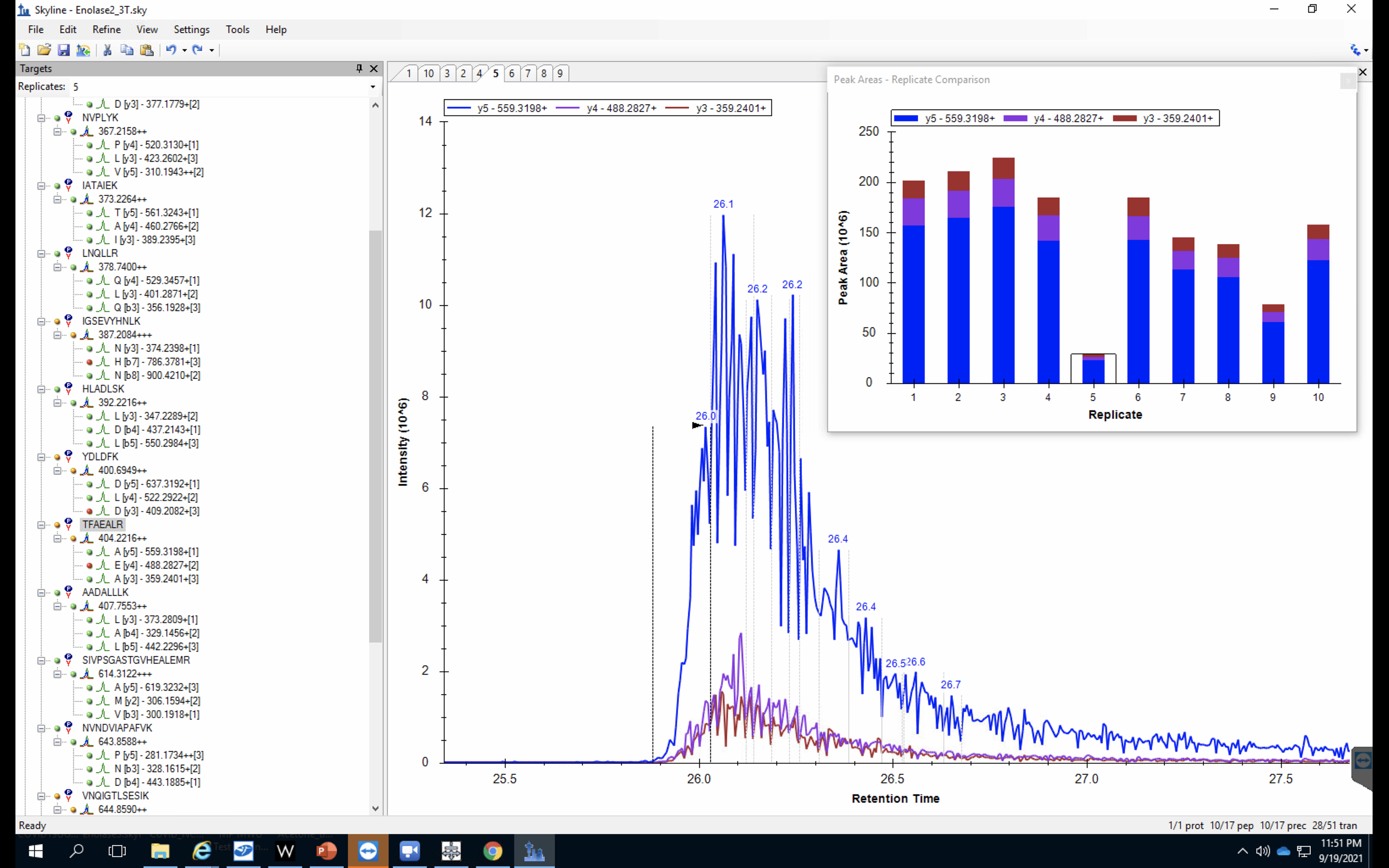Open the Replicates dropdown

[372, 87]
